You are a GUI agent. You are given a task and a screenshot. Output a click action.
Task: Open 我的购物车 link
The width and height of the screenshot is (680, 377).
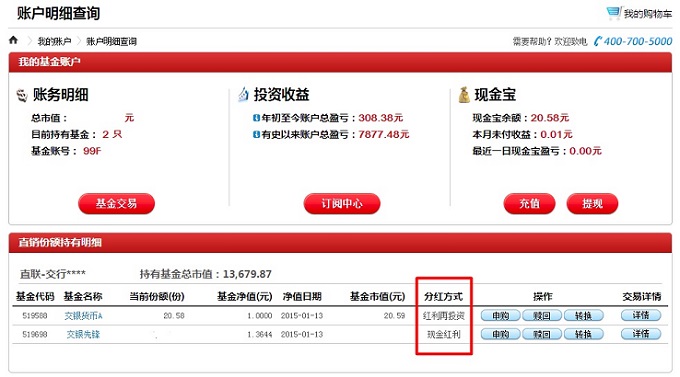coord(648,14)
